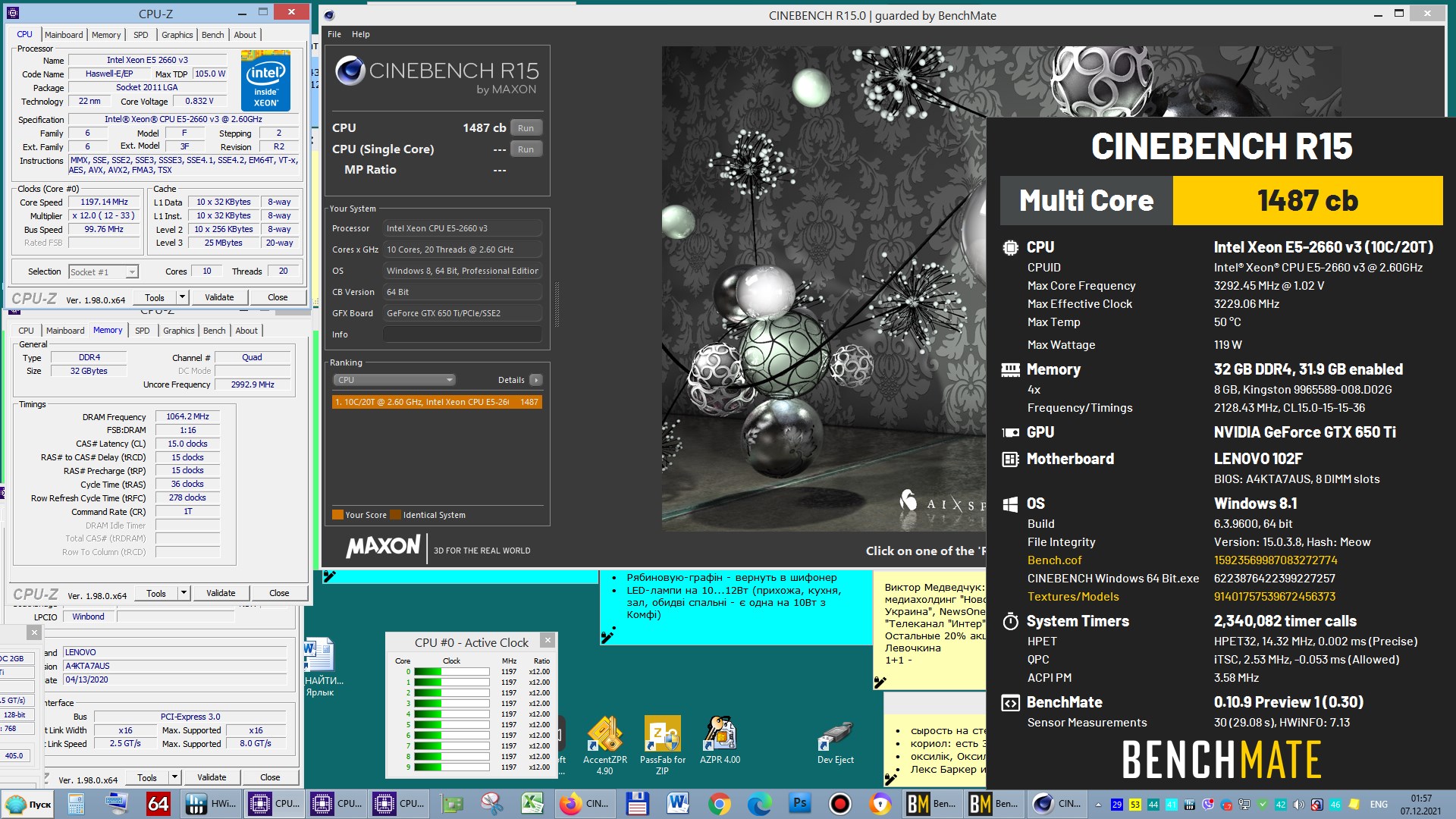Click the pencil icon on the Медведчук yellow note

[880, 682]
